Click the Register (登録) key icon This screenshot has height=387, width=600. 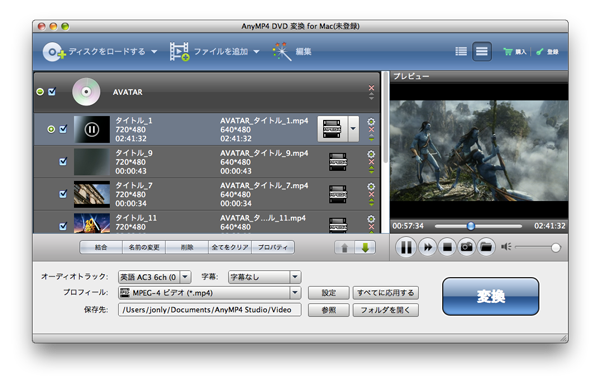click(x=540, y=52)
